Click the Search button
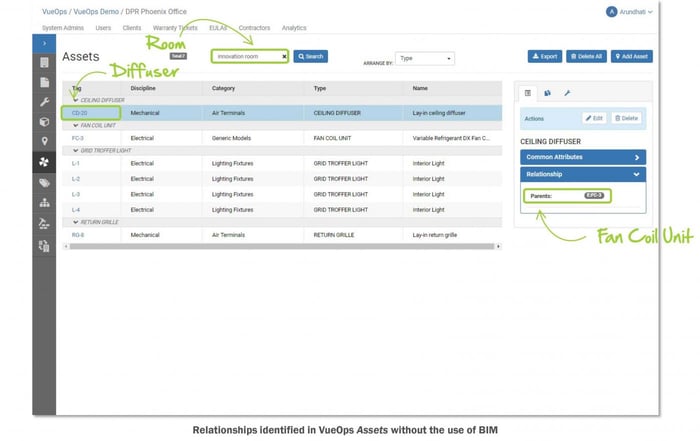700x441 pixels. point(311,56)
